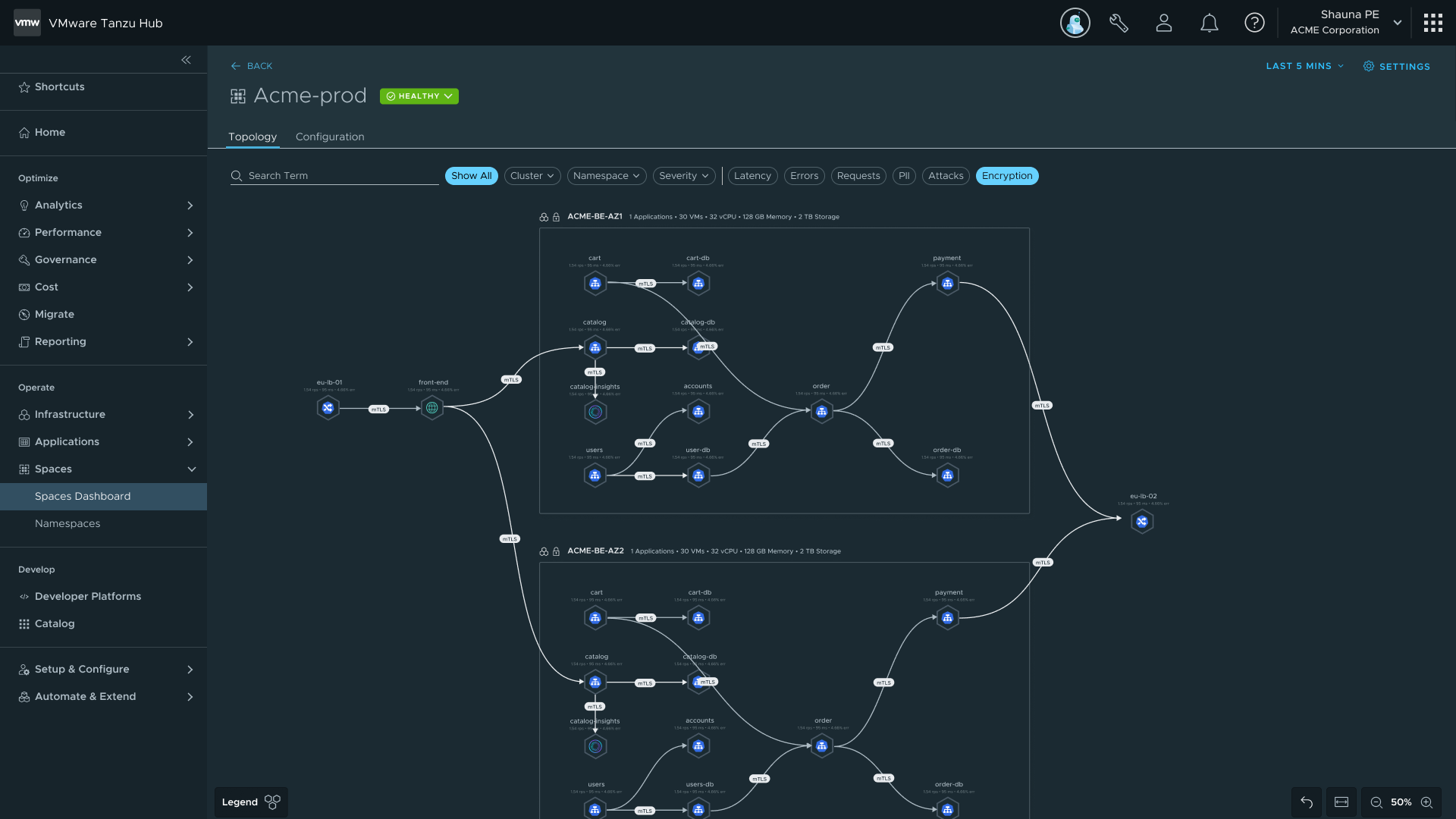Toggle the Show All filter
This screenshot has width=1456, height=819.
point(471,176)
